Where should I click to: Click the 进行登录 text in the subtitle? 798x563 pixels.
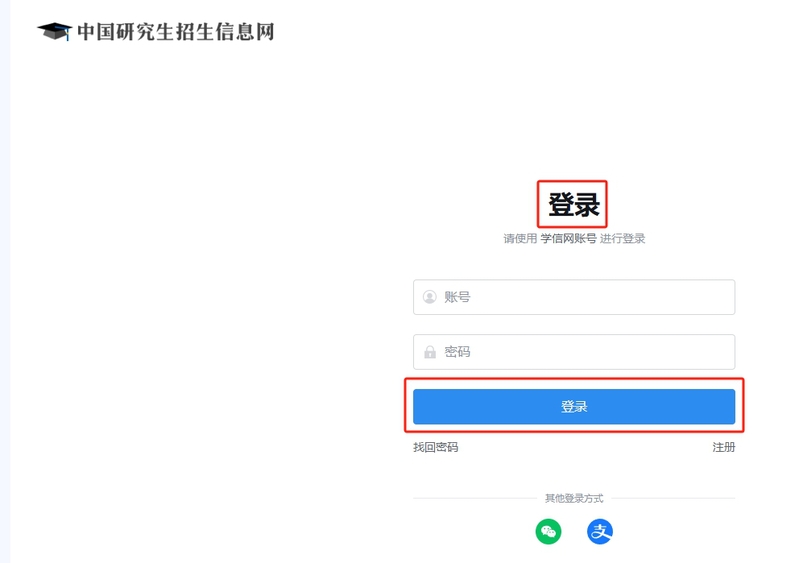(623, 239)
